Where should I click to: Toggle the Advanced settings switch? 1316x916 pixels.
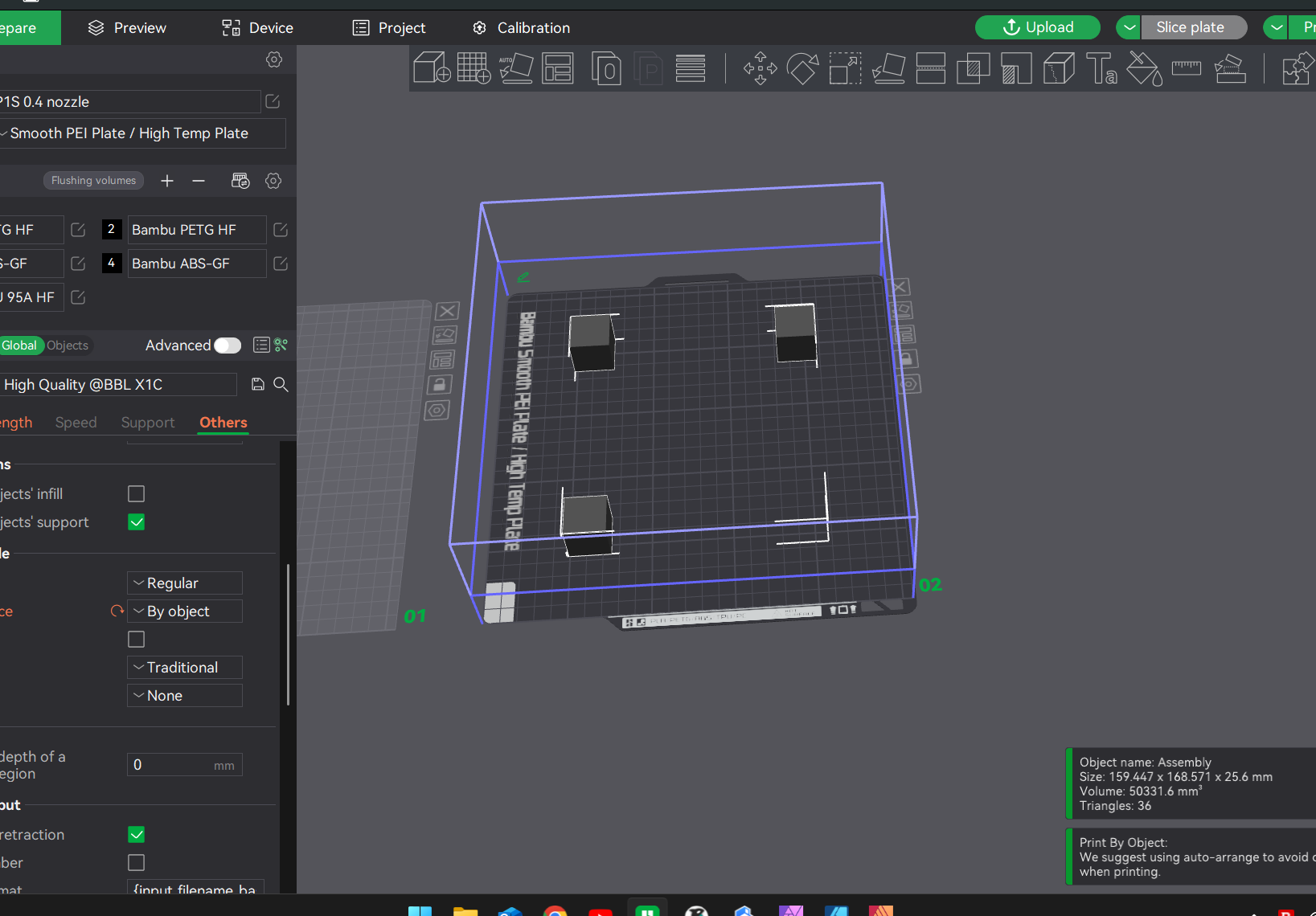[227, 346]
